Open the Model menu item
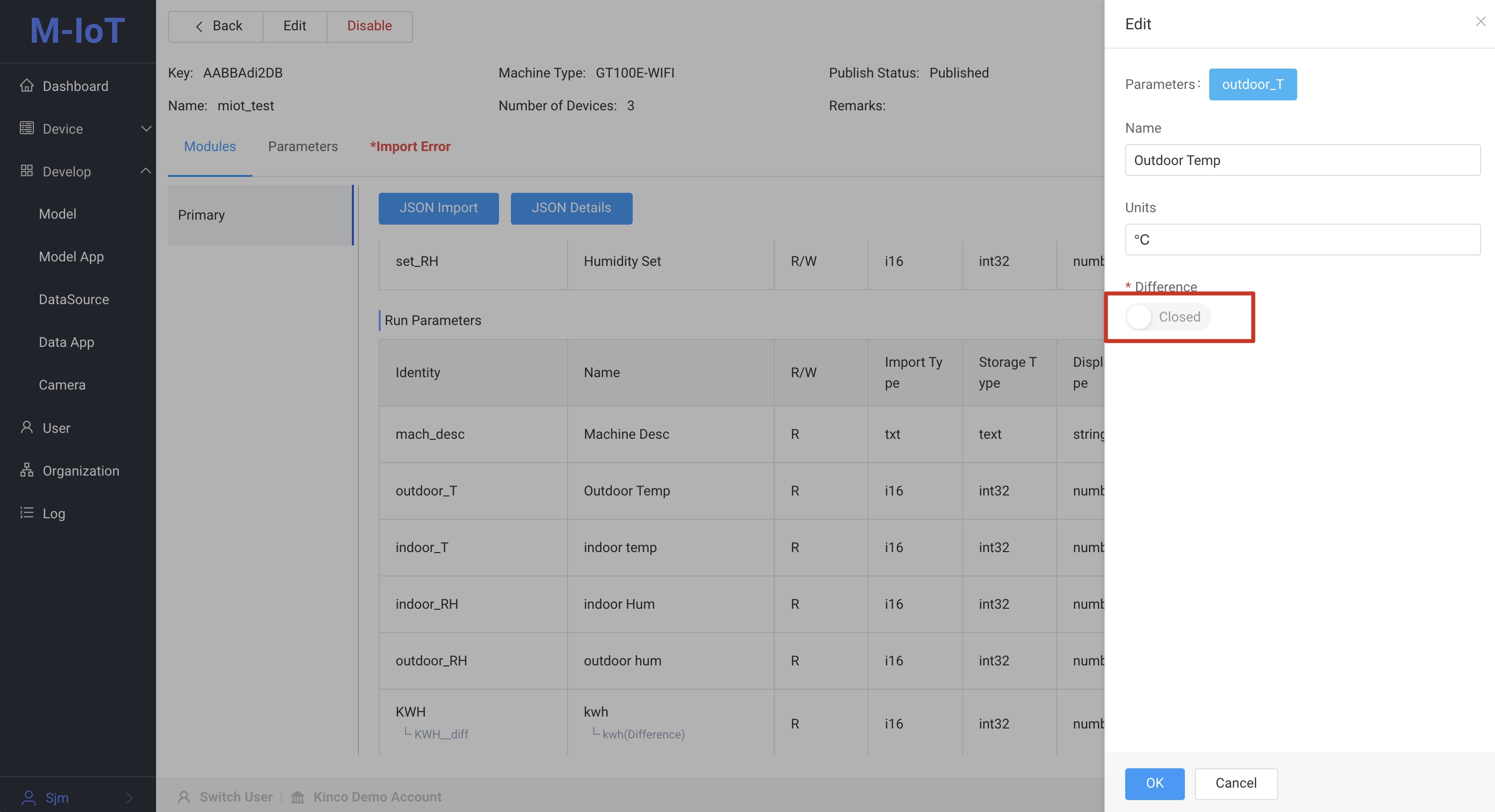Viewport: 1495px width, 812px height. point(58,214)
